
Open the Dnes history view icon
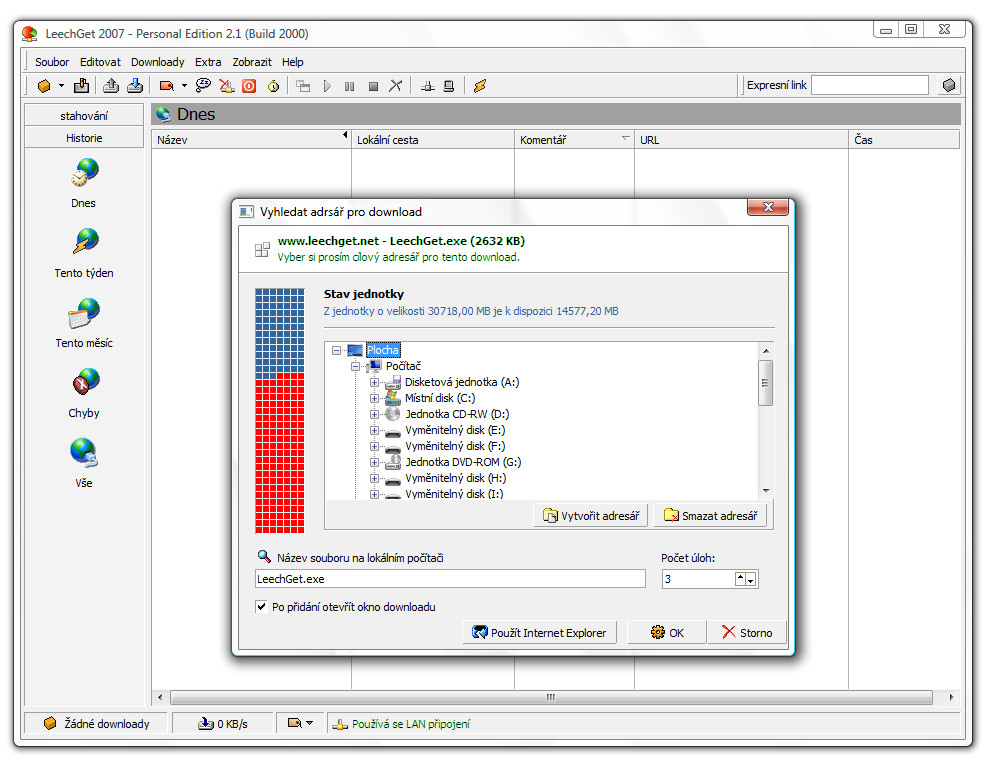click(x=85, y=173)
